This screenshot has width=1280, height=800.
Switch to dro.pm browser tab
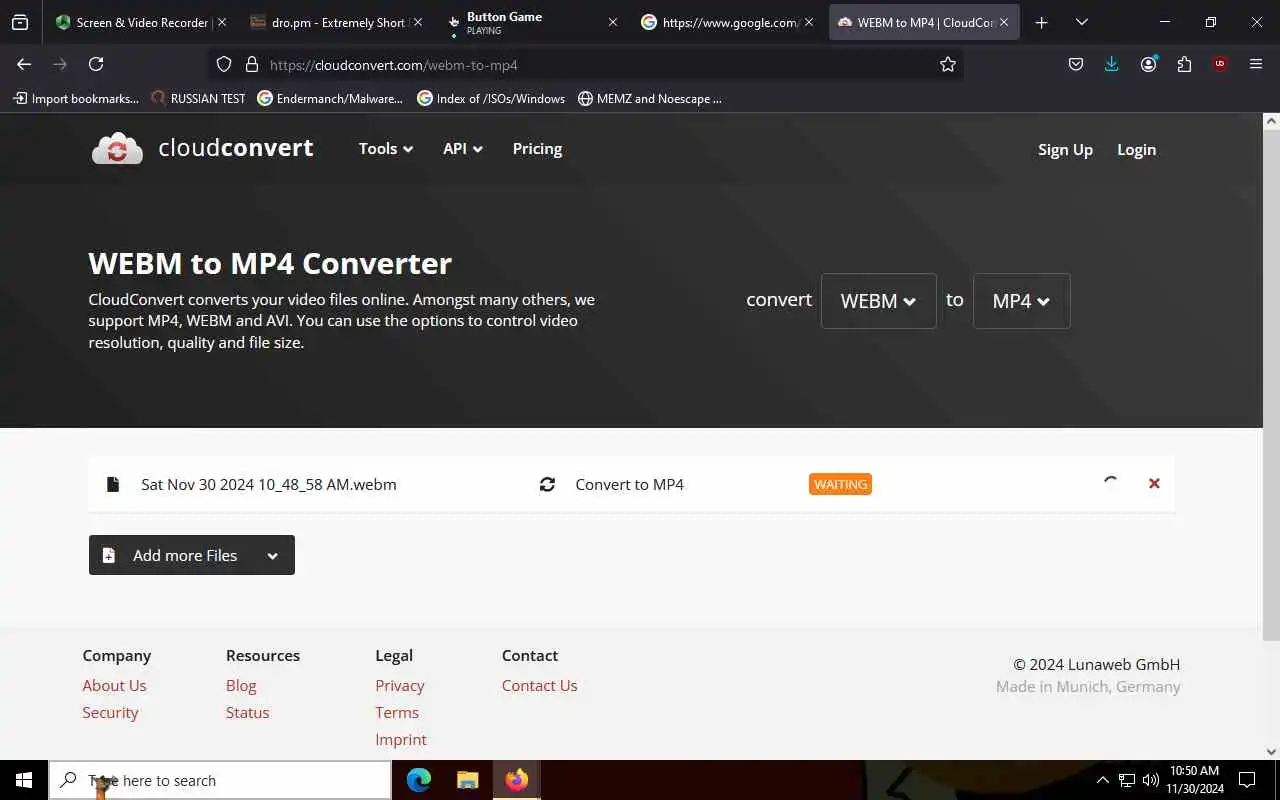(x=326, y=22)
